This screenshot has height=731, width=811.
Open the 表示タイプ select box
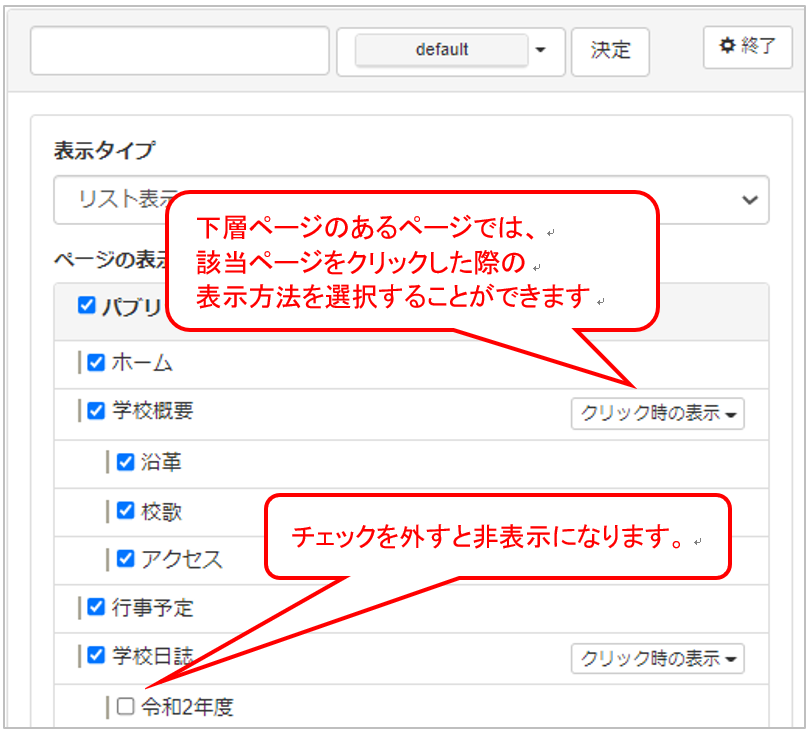(411, 200)
